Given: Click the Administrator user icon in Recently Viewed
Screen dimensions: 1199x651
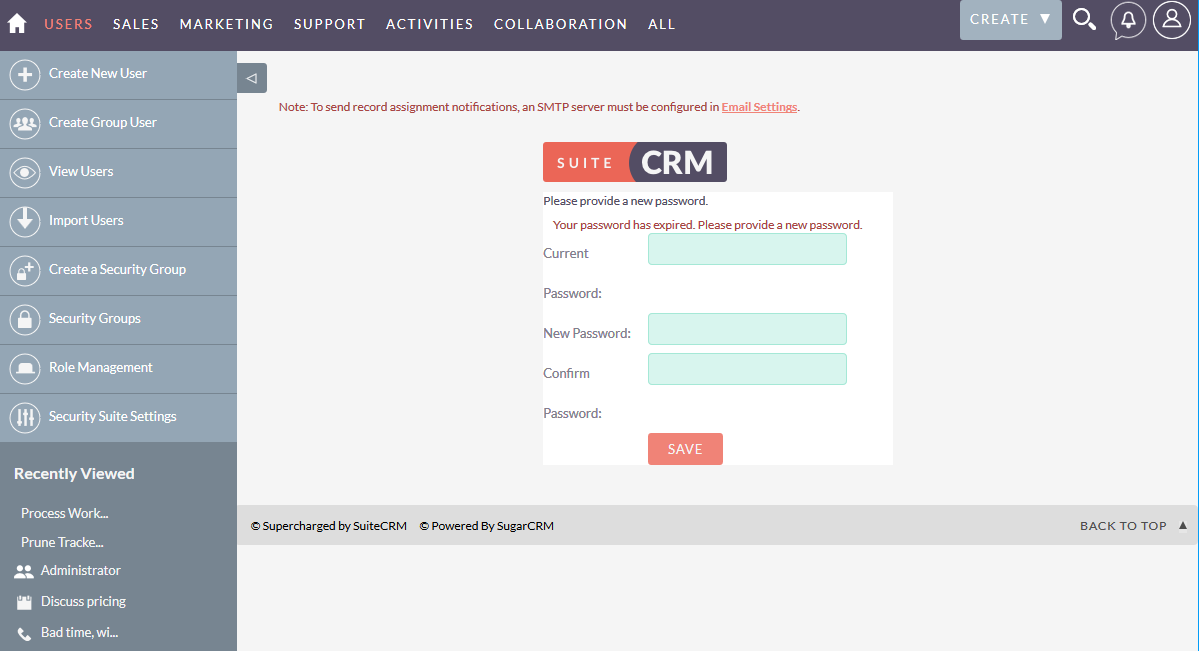Looking at the screenshot, I should tap(24, 571).
